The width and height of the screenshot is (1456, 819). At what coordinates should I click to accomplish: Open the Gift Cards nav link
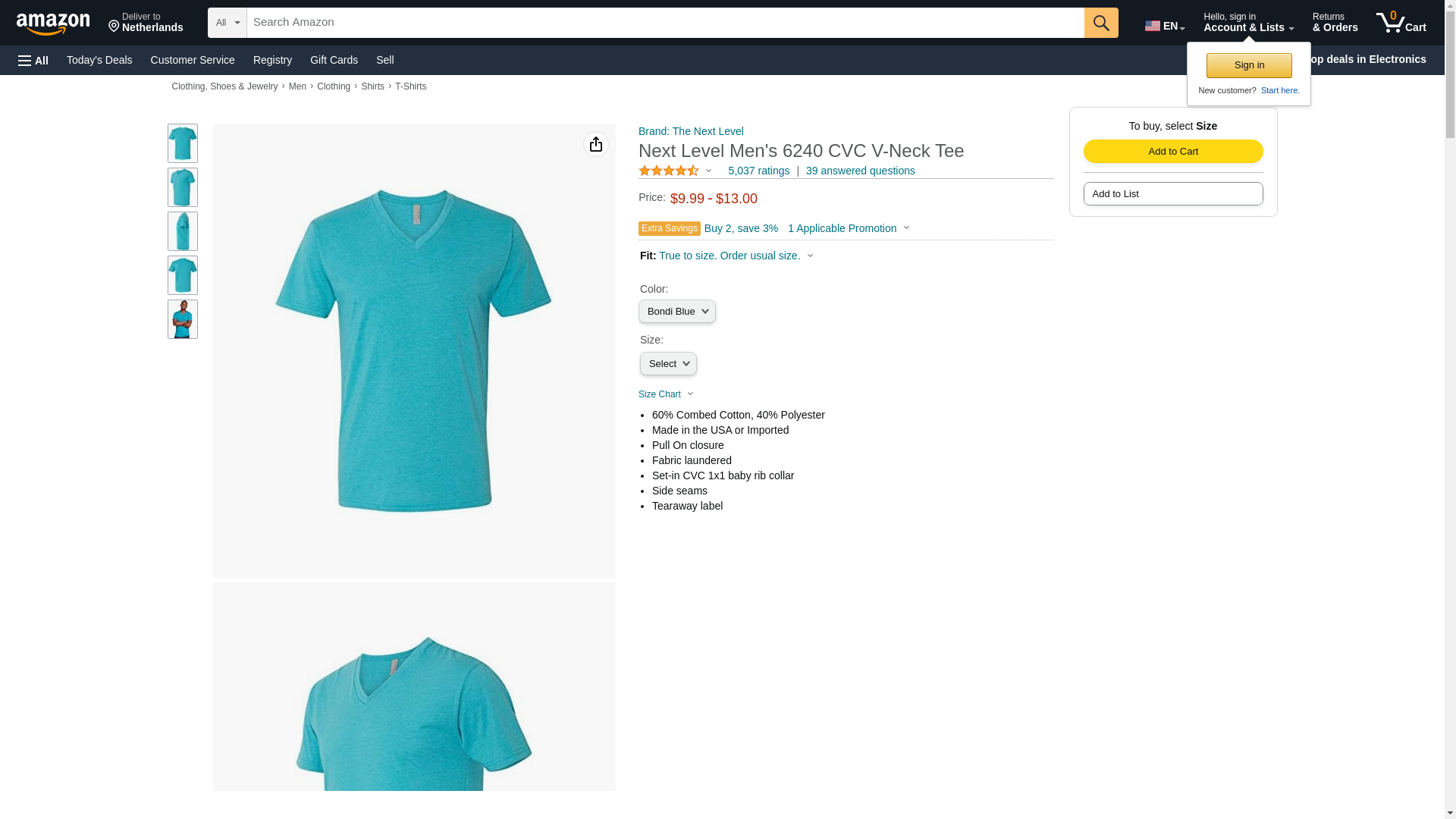pos(334,60)
